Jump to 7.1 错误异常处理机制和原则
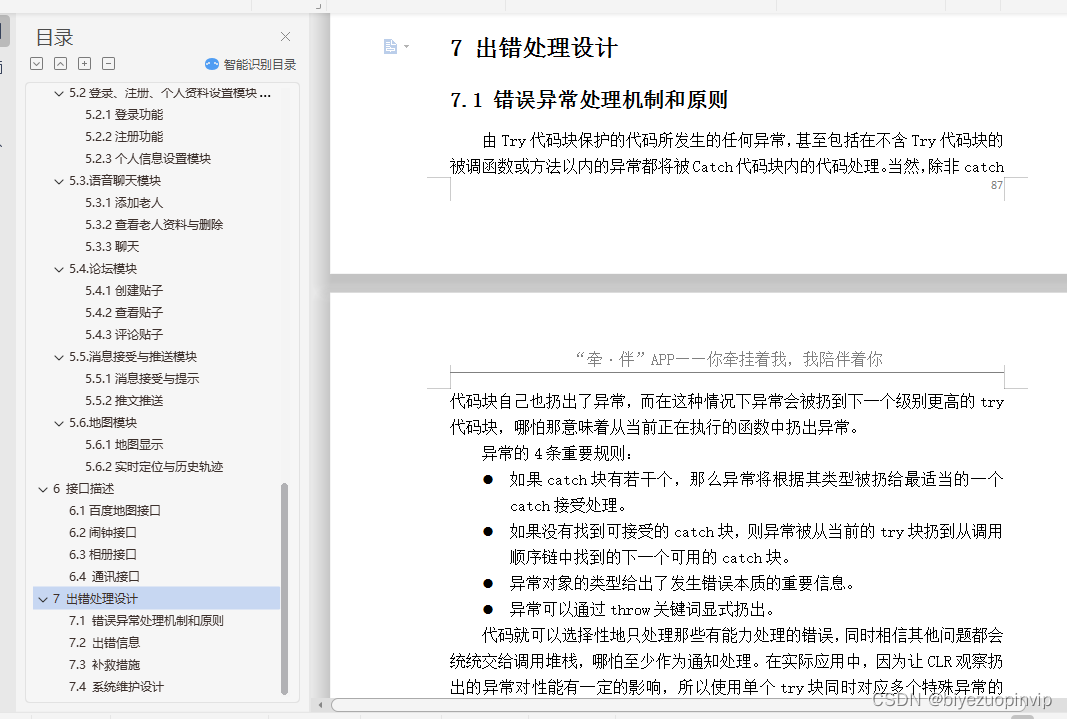1067x719 pixels. [x=146, y=620]
